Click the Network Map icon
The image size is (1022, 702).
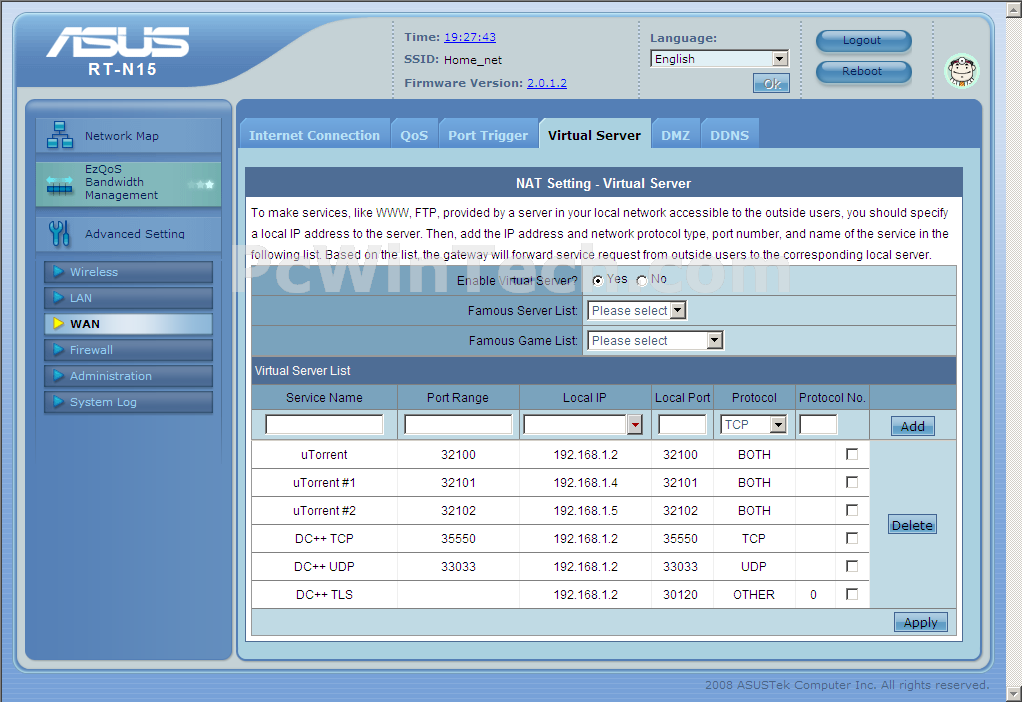59,135
